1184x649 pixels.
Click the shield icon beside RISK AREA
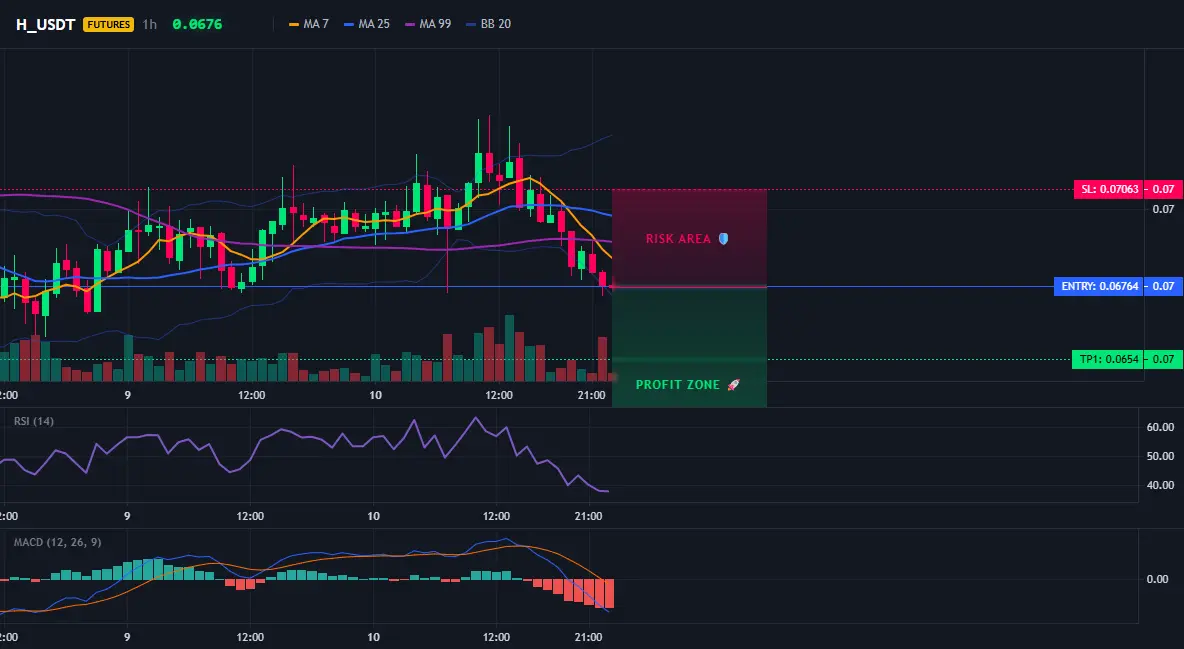coord(723,239)
